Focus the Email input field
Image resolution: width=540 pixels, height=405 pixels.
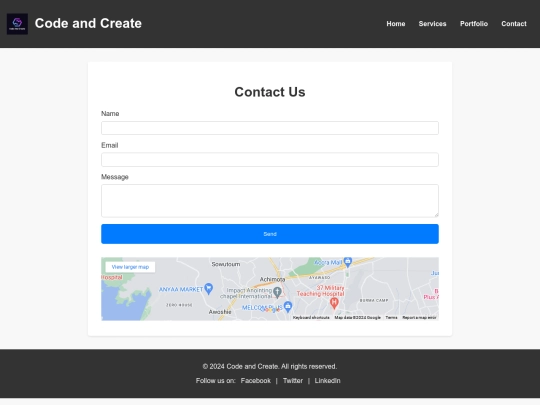pyautogui.click(x=270, y=159)
